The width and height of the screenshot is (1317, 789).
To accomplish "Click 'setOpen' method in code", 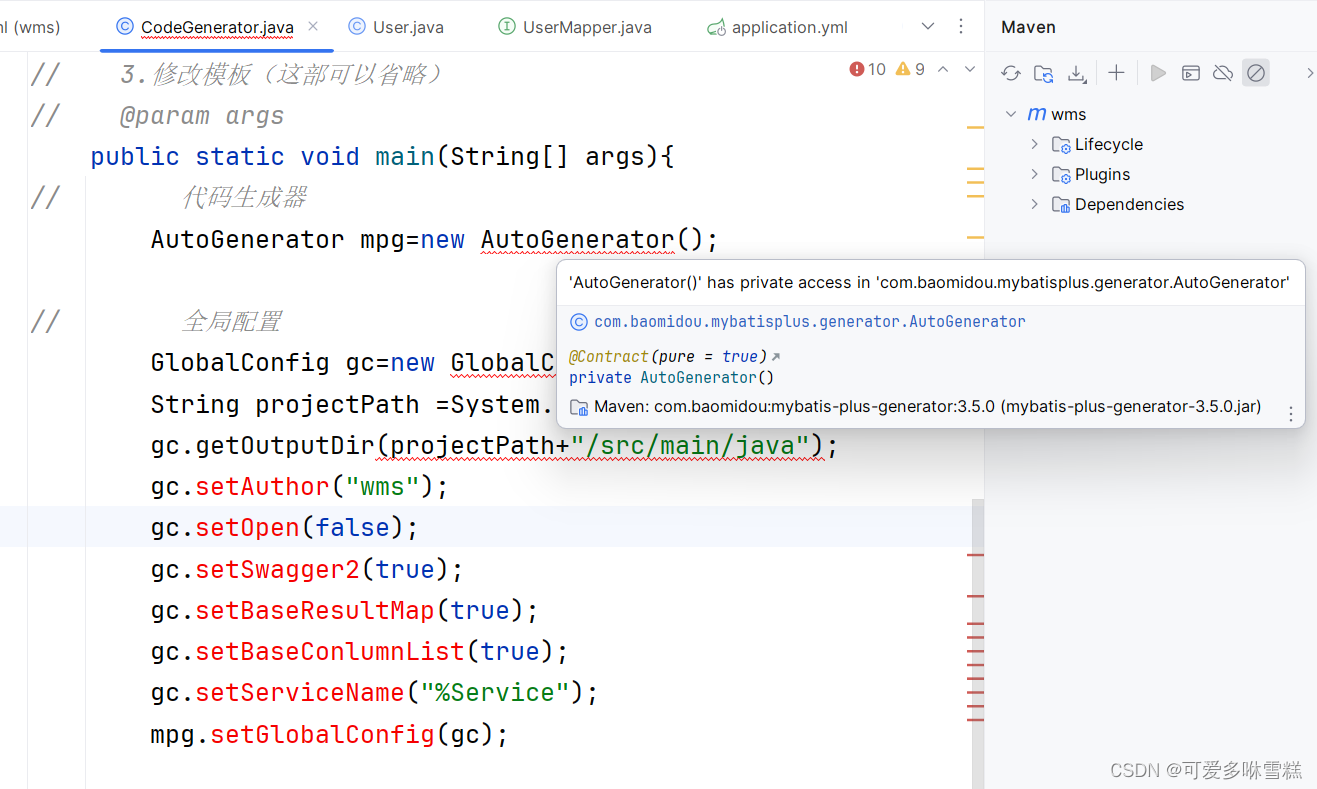I will click(247, 528).
